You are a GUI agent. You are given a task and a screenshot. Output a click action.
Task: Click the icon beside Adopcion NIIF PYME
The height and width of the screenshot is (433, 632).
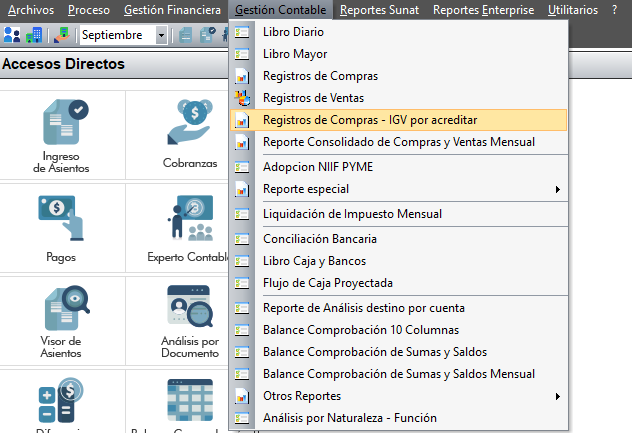pos(242,167)
